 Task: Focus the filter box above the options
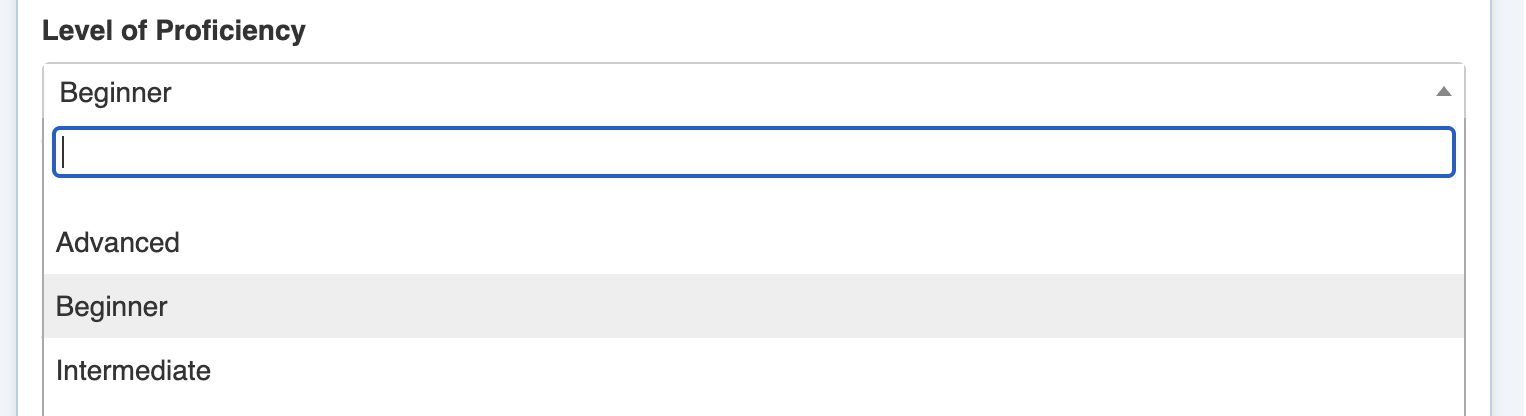tap(753, 152)
